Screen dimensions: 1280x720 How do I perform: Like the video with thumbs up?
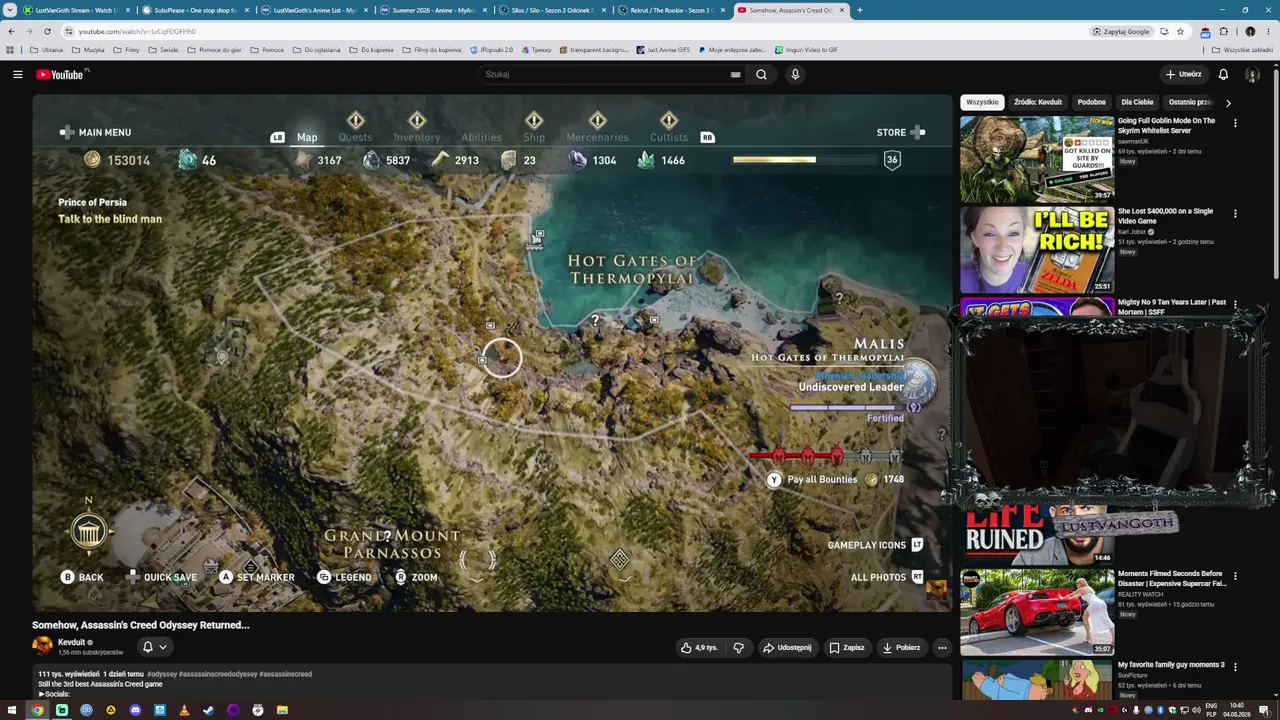pos(699,647)
